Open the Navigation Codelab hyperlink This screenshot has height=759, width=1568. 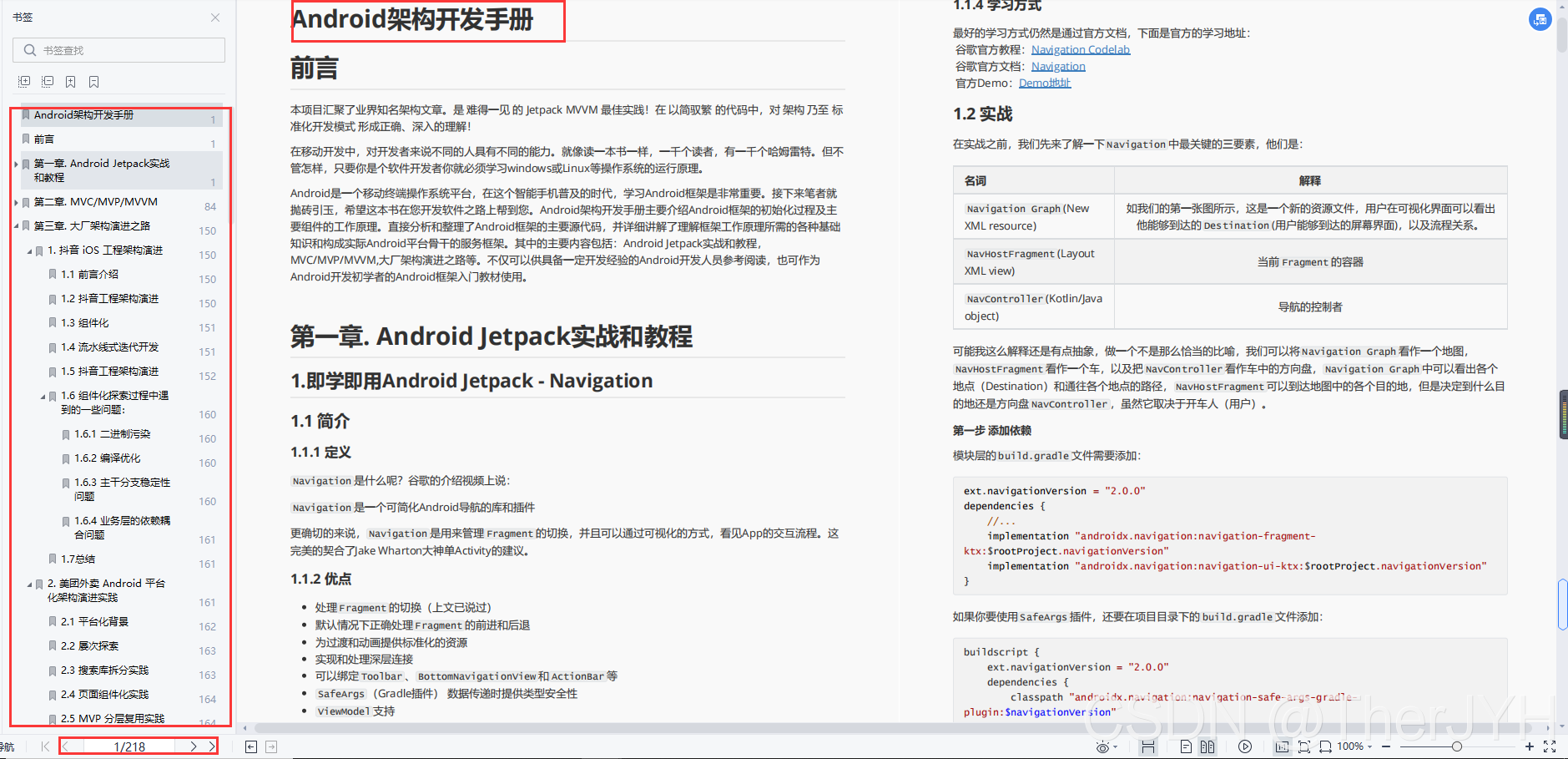pyautogui.click(x=1081, y=49)
